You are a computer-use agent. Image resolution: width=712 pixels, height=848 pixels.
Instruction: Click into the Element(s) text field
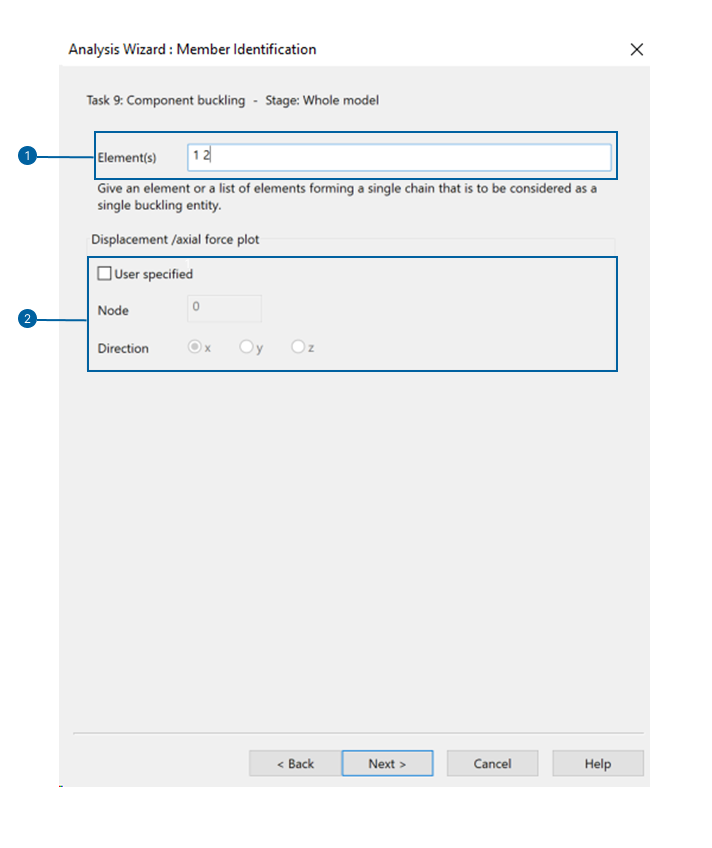pos(399,157)
